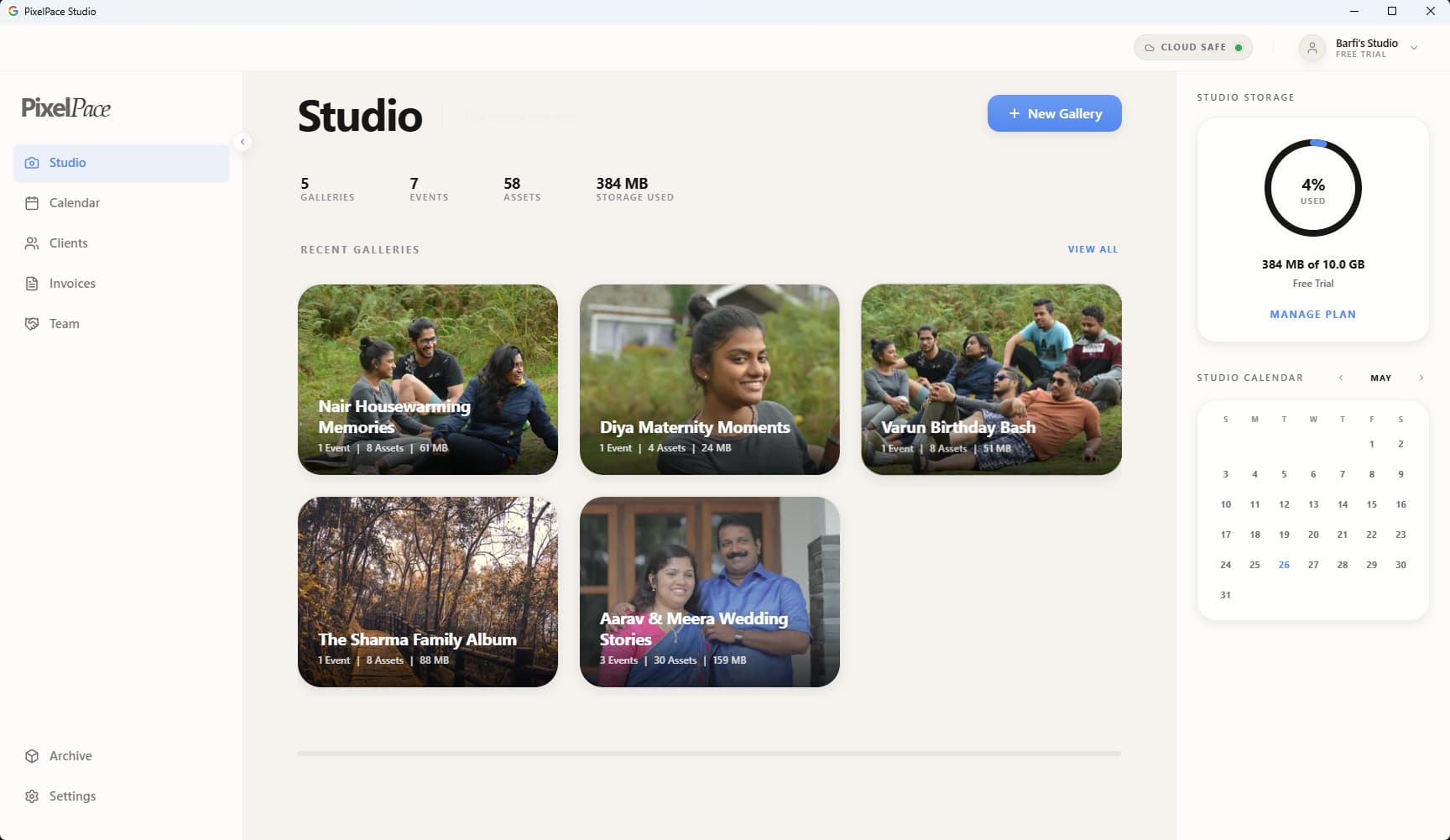This screenshot has height=840, width=1450.
Task: Click the Settings gear icon
Action: point(32,796)
